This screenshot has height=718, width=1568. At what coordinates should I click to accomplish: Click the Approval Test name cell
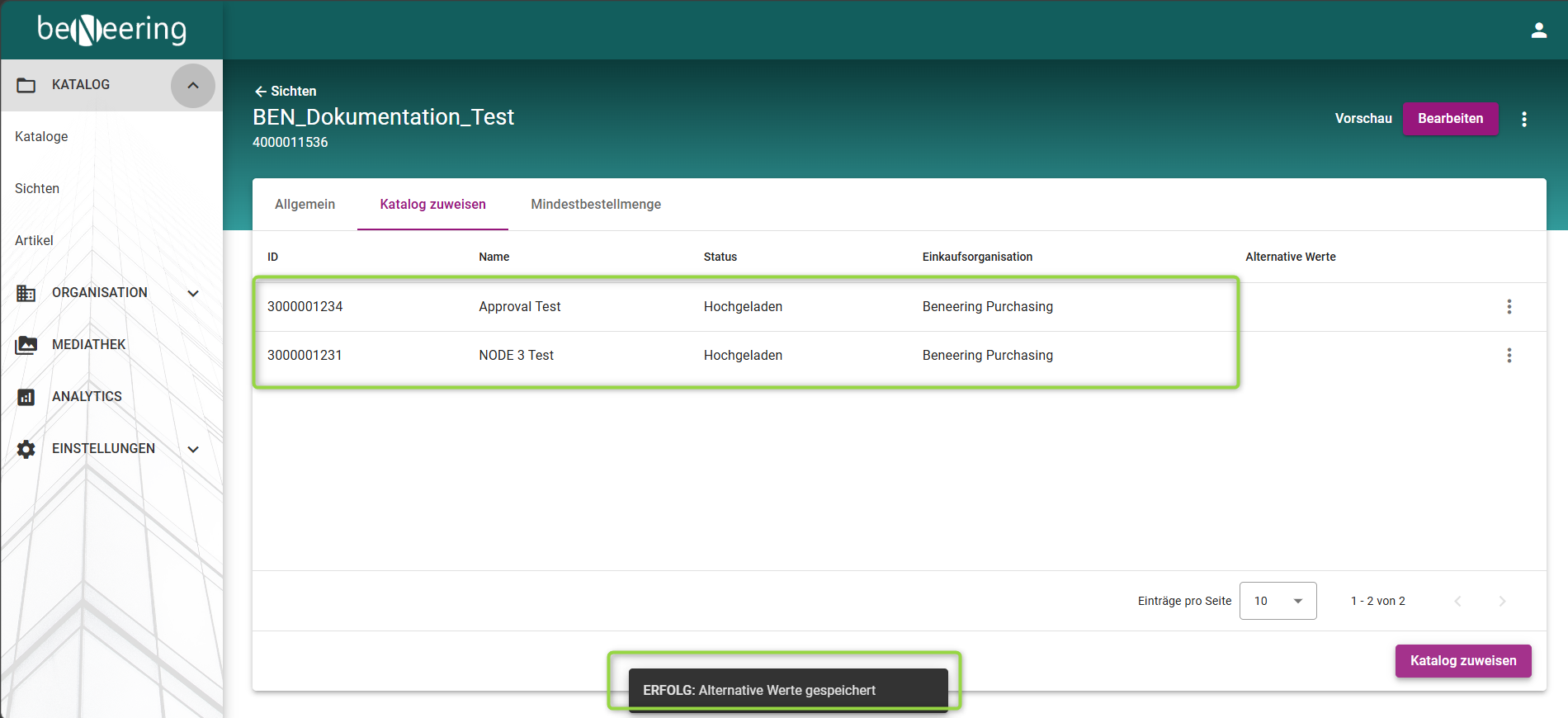pyautogui.click(x=520, y=307)
